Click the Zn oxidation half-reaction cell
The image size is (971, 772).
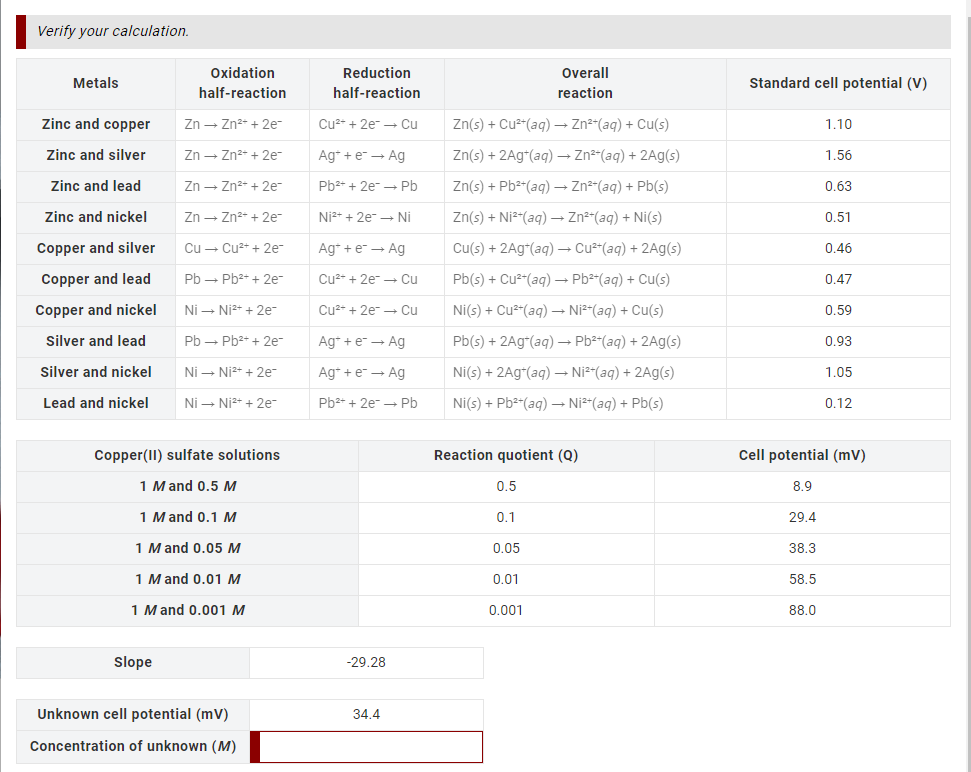click(242, 124)
